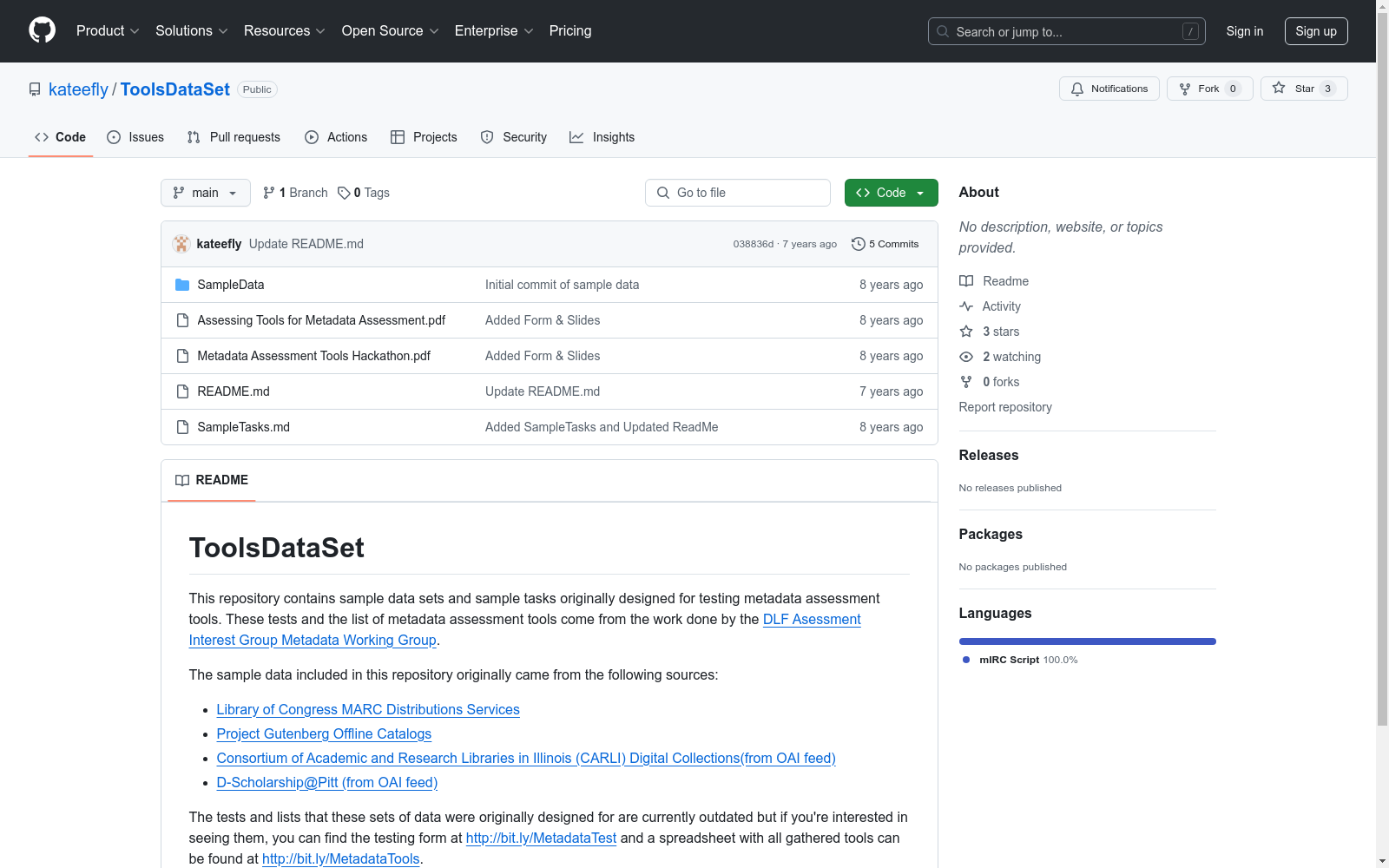
Task: Expand the Solutions menu
Action: point(192,31)
